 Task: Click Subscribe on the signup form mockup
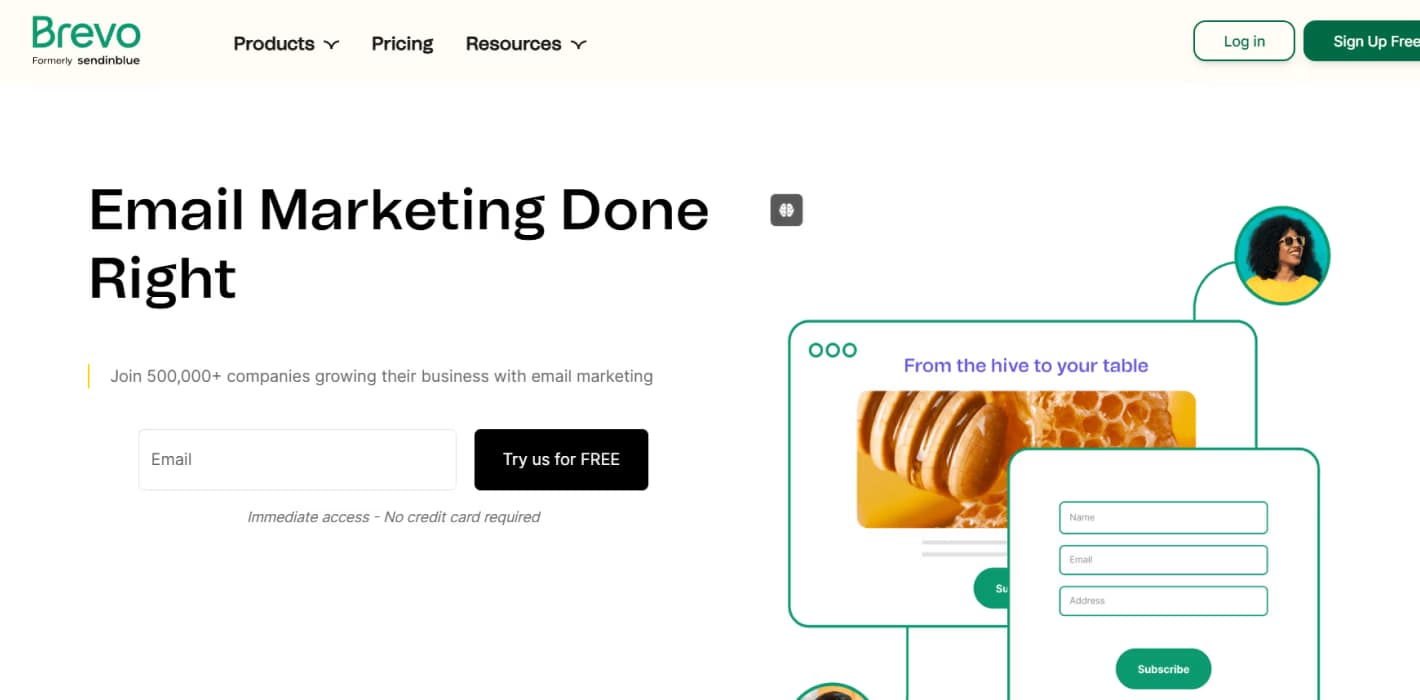pos(1163,668)
